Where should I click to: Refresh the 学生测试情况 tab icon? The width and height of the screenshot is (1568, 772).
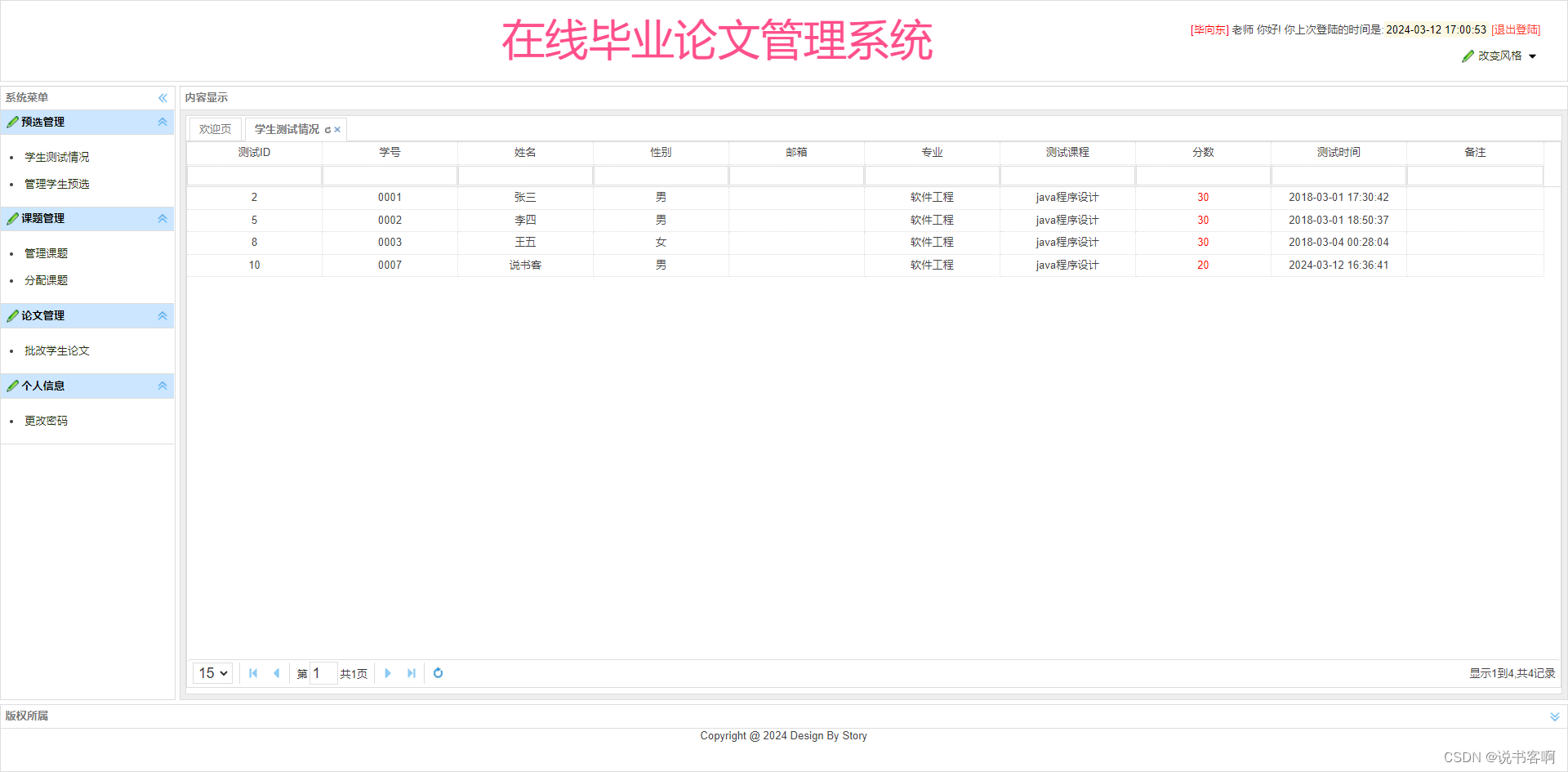point(327,130)
